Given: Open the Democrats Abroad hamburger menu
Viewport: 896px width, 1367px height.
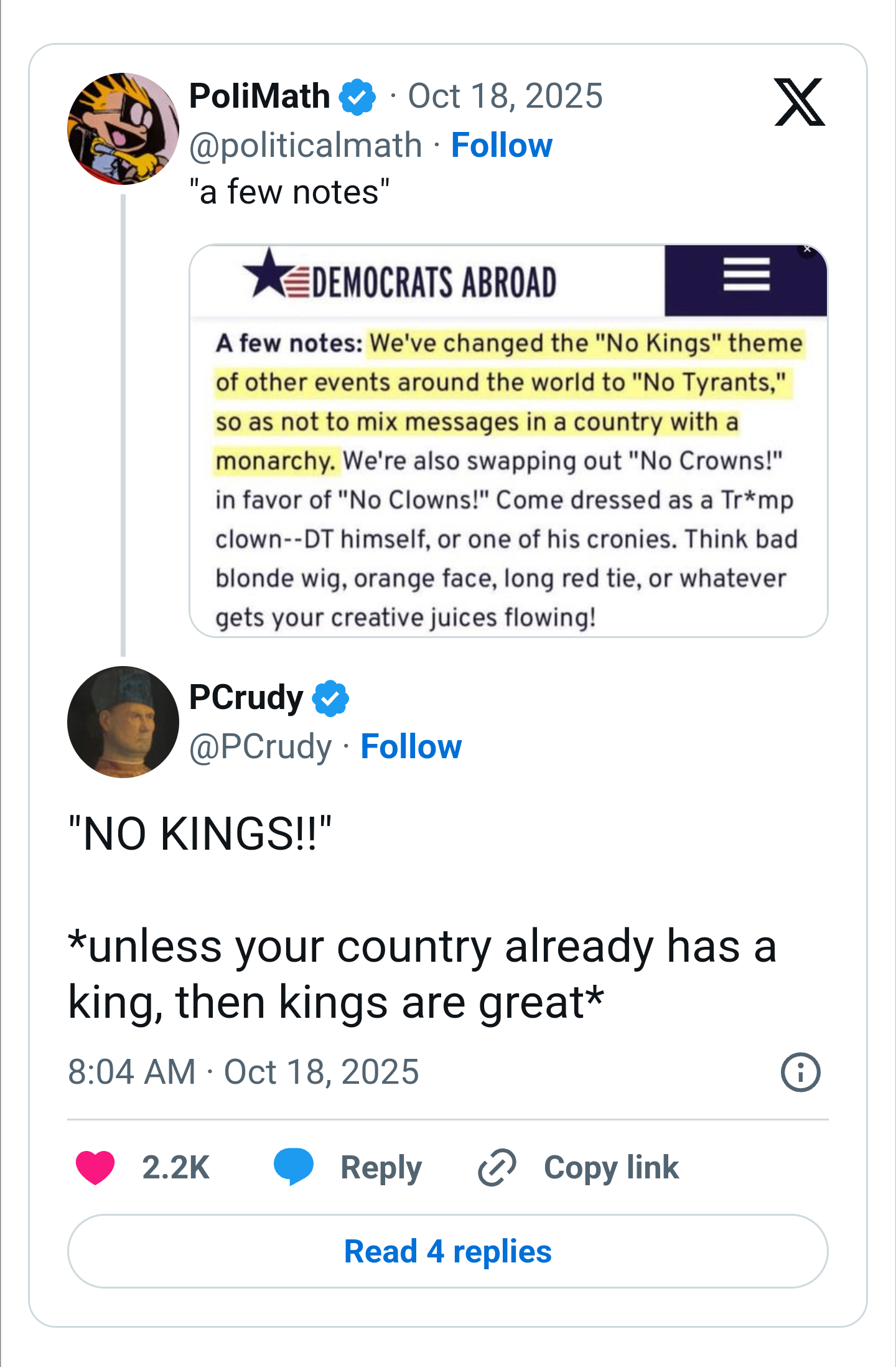Looking at the screenshot, I should 746,275.
